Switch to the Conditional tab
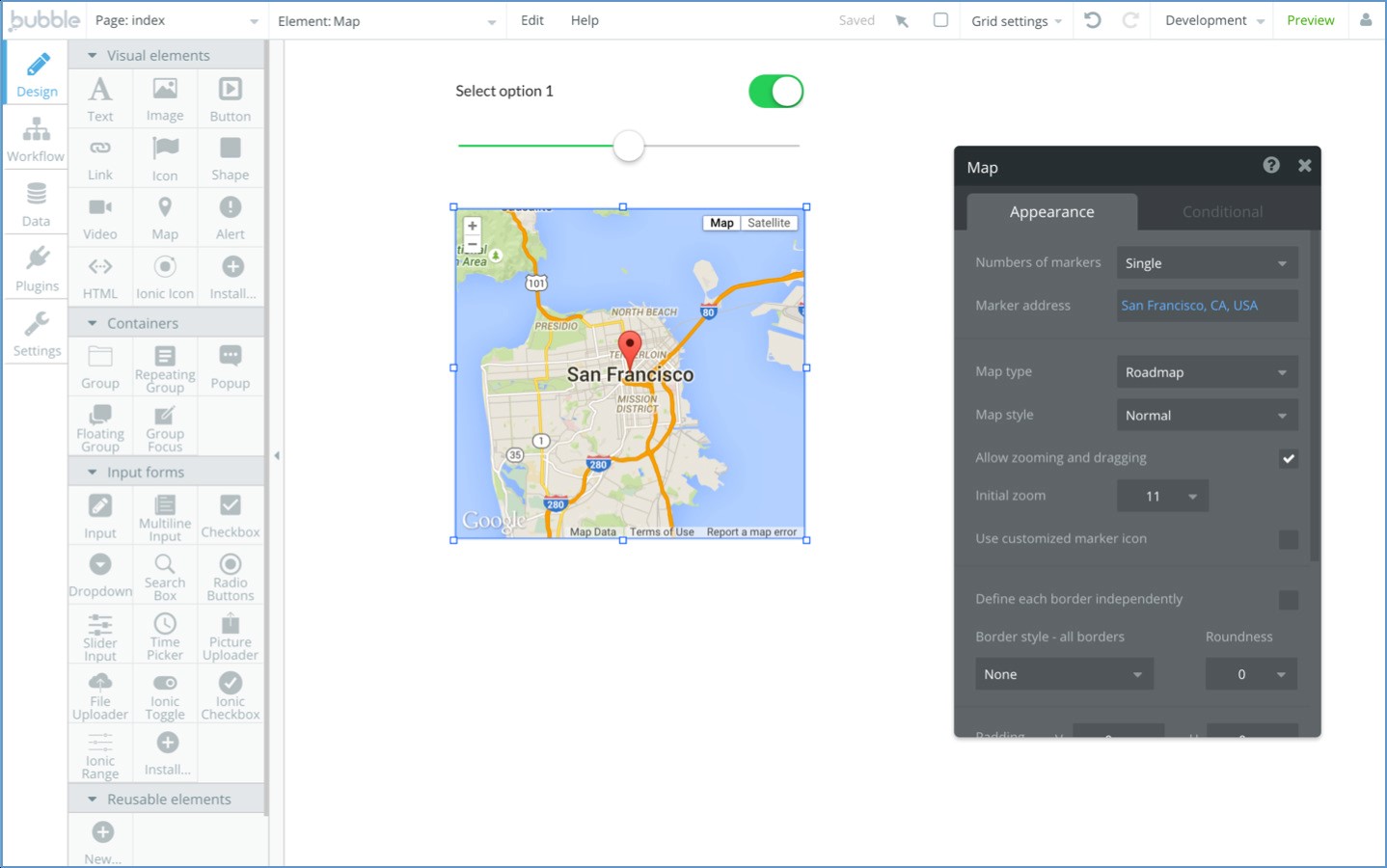This screenshot has width=1387, height=868. [x=1222, y=212]
